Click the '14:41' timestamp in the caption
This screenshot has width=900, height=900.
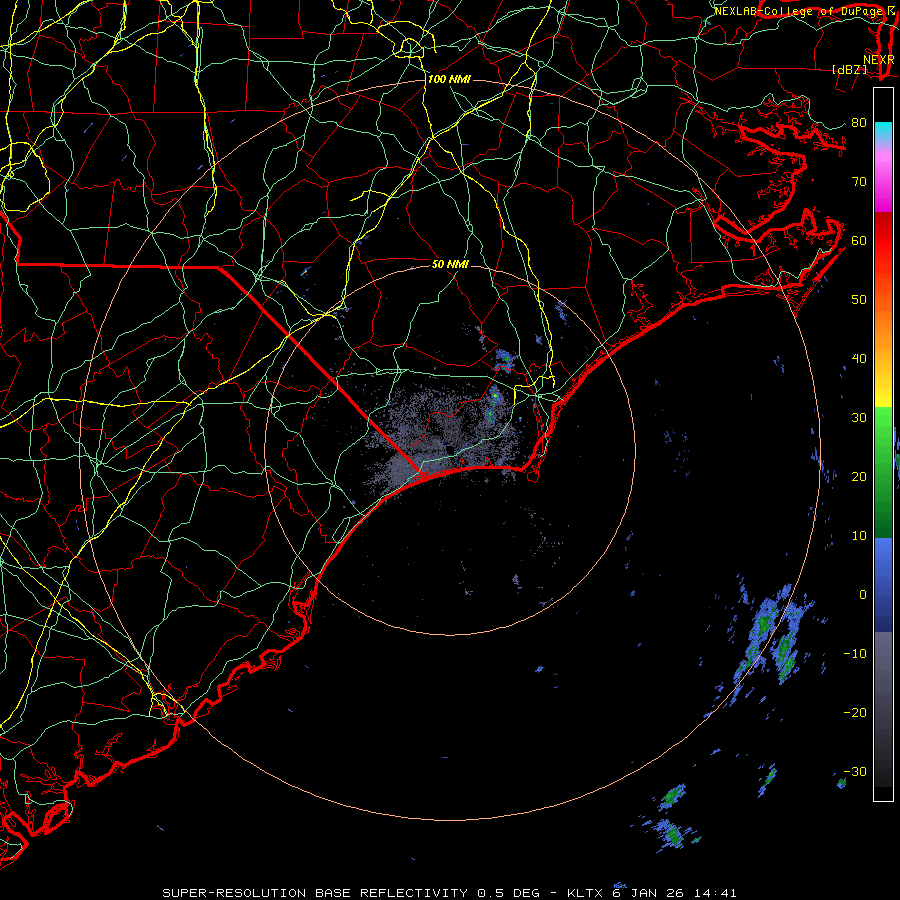(x=714, y=893)
